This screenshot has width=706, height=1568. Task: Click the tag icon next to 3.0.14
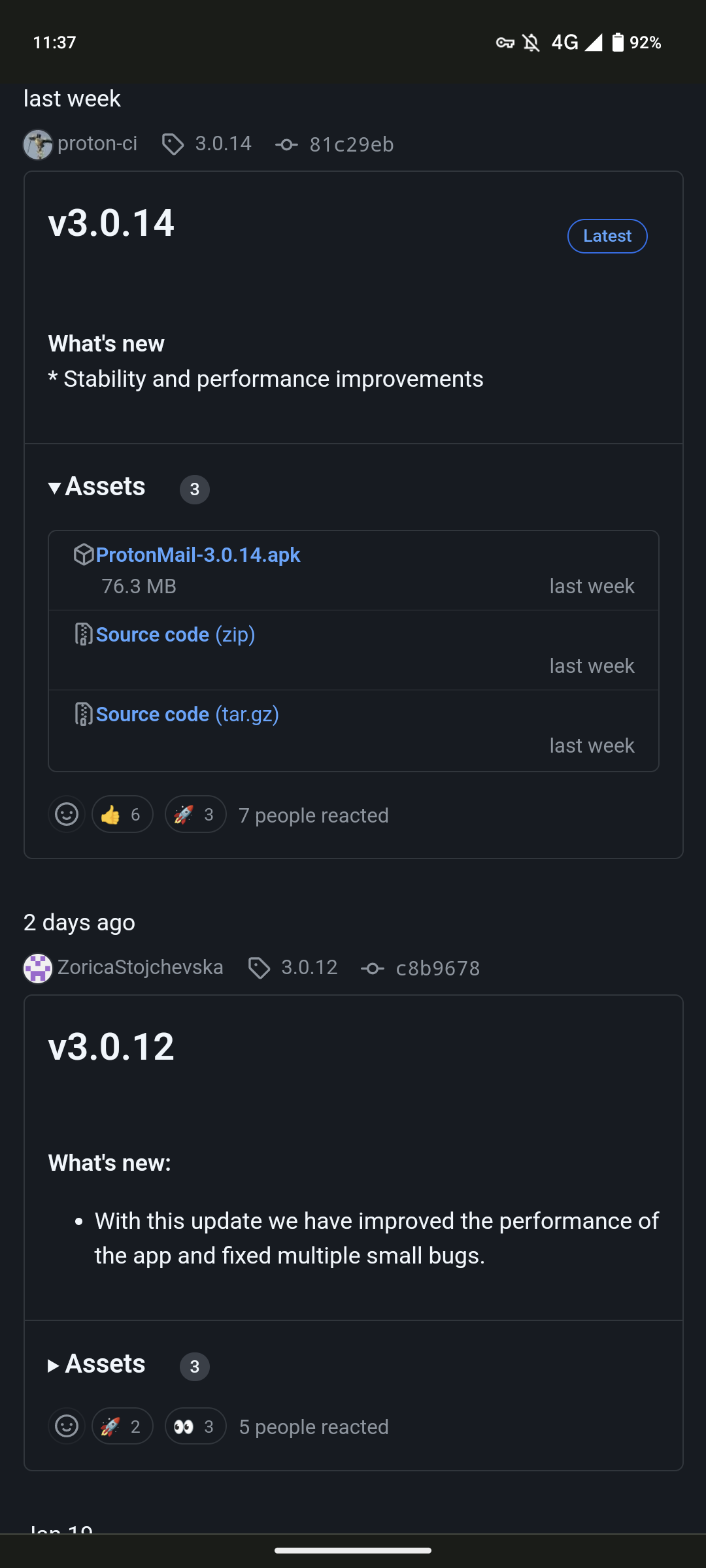coord(174,144)
